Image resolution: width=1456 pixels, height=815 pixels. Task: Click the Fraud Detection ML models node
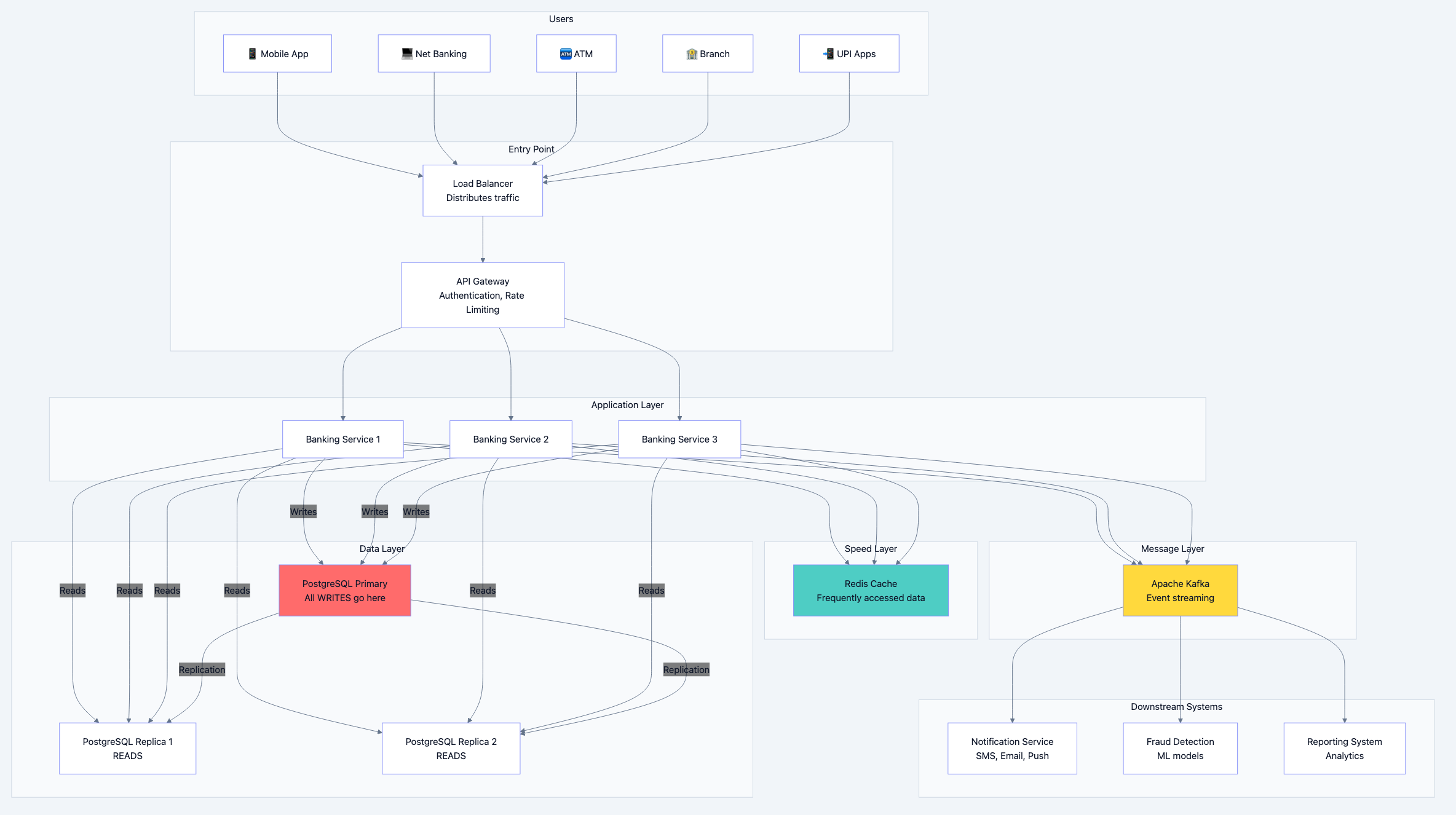click(x=1180, y=748)
